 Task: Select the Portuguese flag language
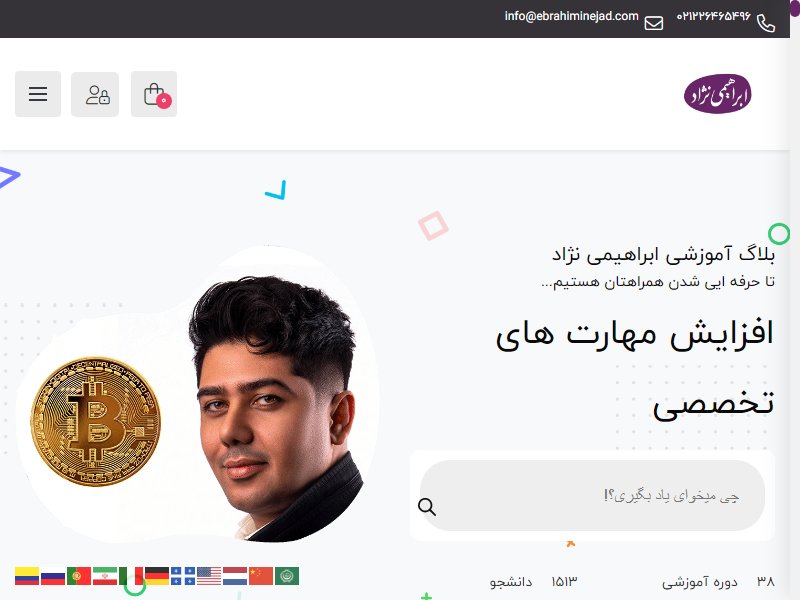pos(79,576)
